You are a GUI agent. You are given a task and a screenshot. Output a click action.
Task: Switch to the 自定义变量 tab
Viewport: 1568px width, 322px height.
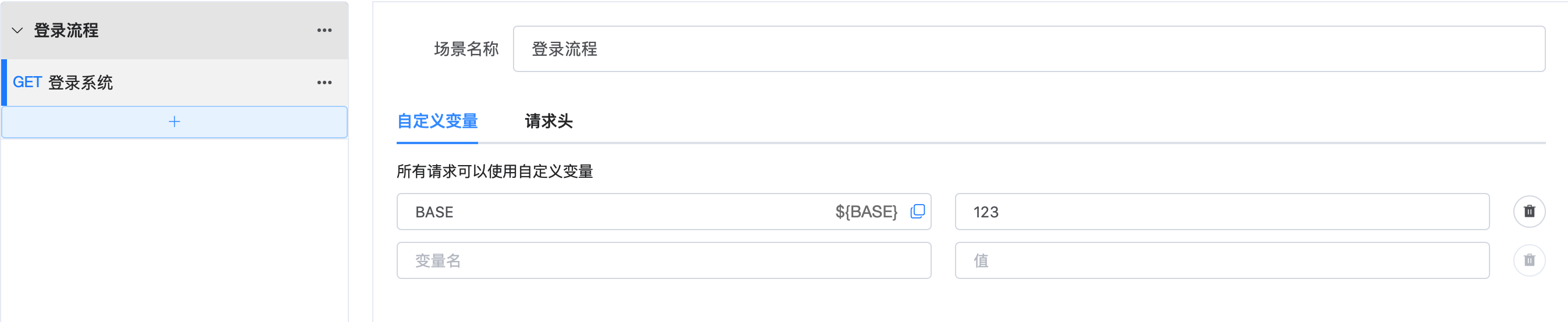(437, 121)
